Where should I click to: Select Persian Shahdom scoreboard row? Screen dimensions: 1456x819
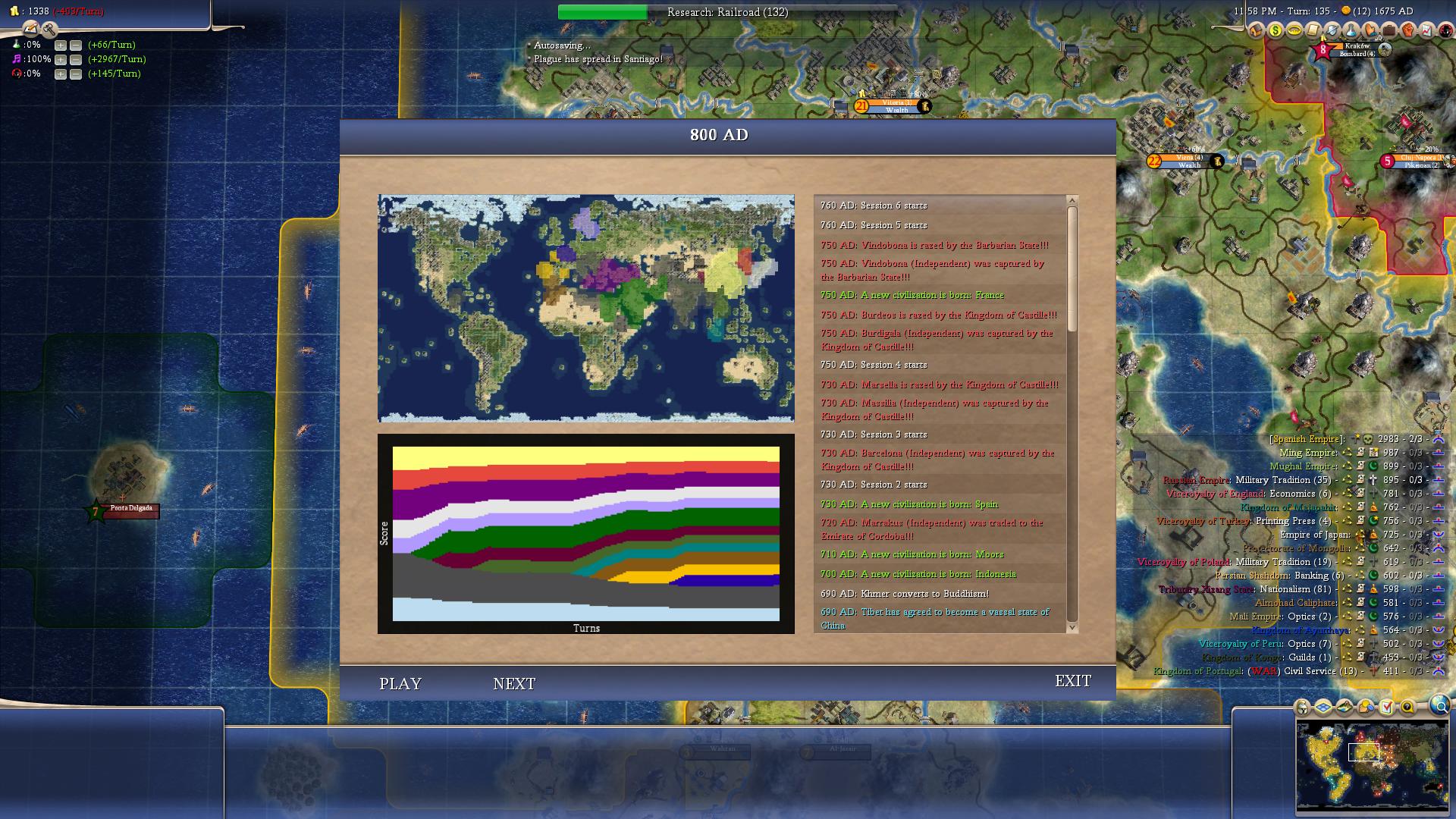[x=1330, y=576]
